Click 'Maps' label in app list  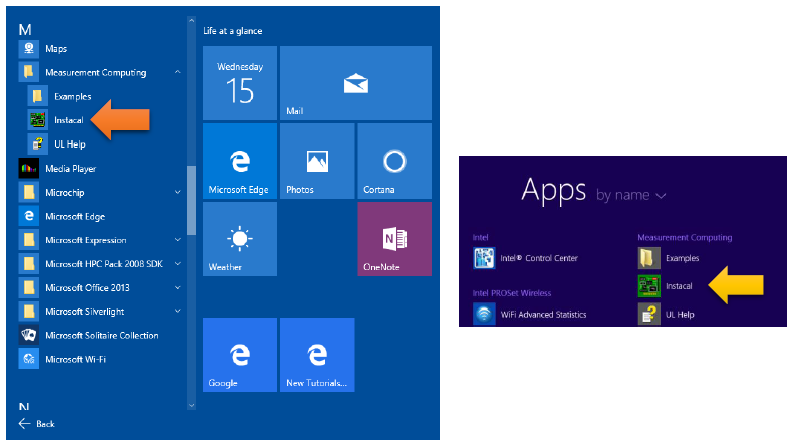coord(56,49)
